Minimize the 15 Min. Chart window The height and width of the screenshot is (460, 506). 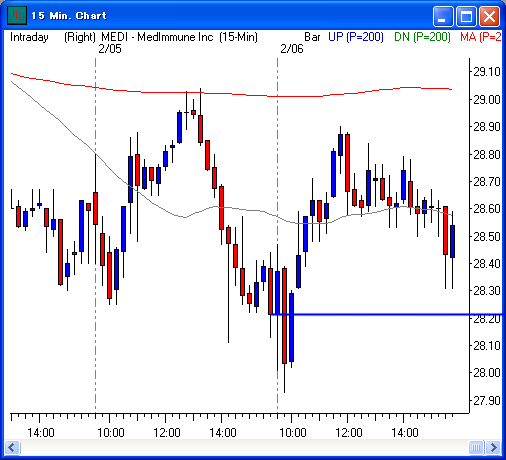(442, 16)
